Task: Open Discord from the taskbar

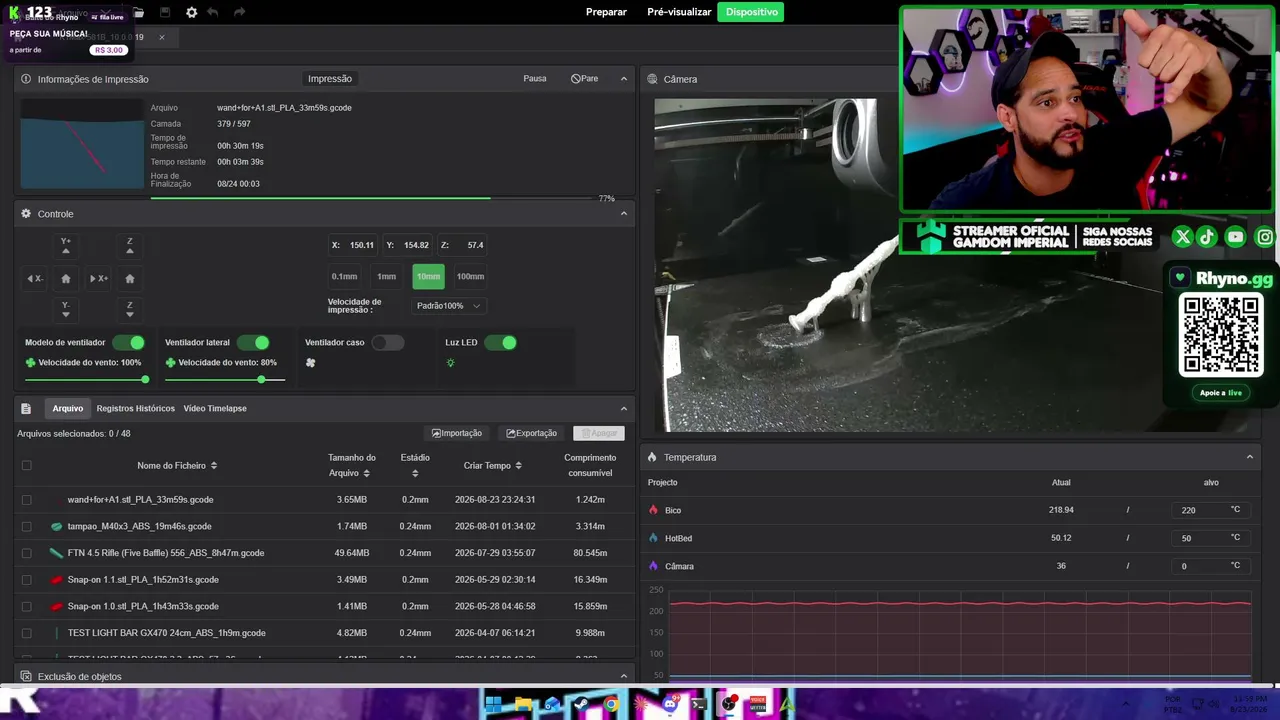Action: (670, 704)
